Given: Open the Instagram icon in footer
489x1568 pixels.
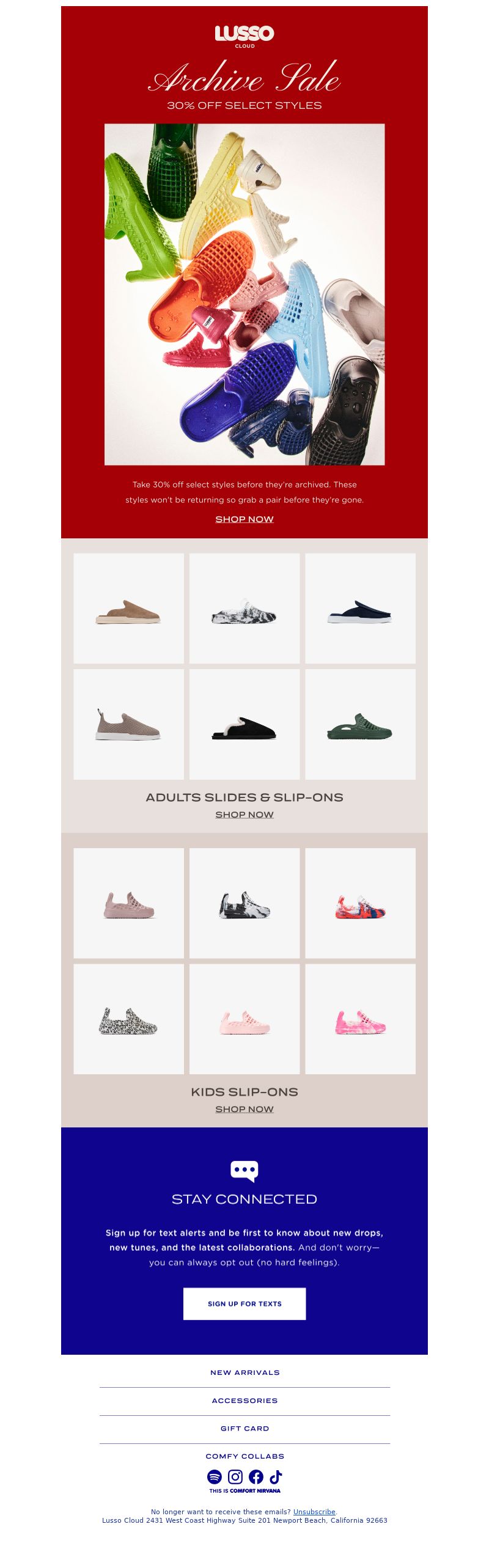Looking at the screenshot, I should pos(235,1476).
